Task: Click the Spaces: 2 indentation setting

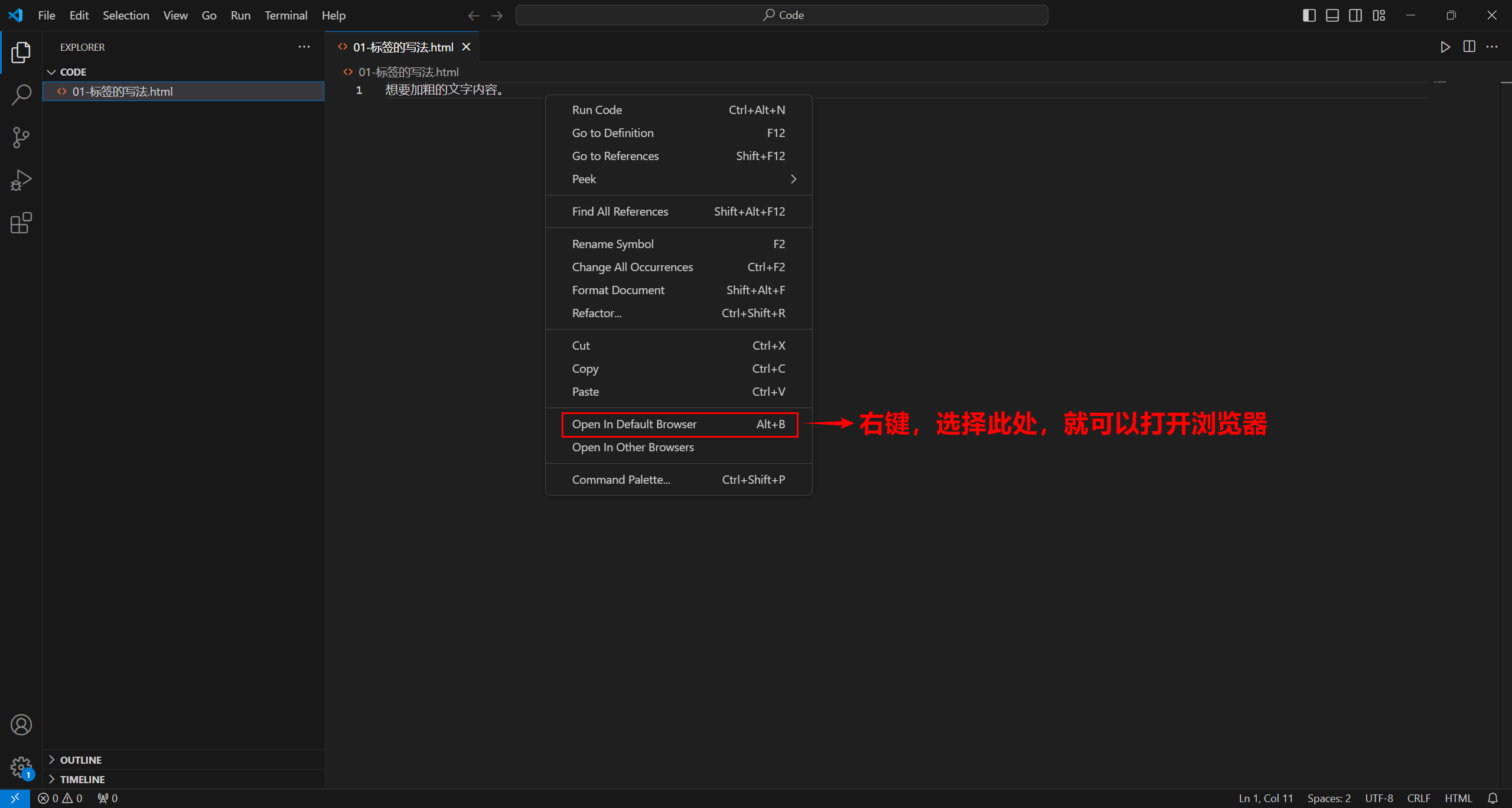Action: pos(1328,798)
